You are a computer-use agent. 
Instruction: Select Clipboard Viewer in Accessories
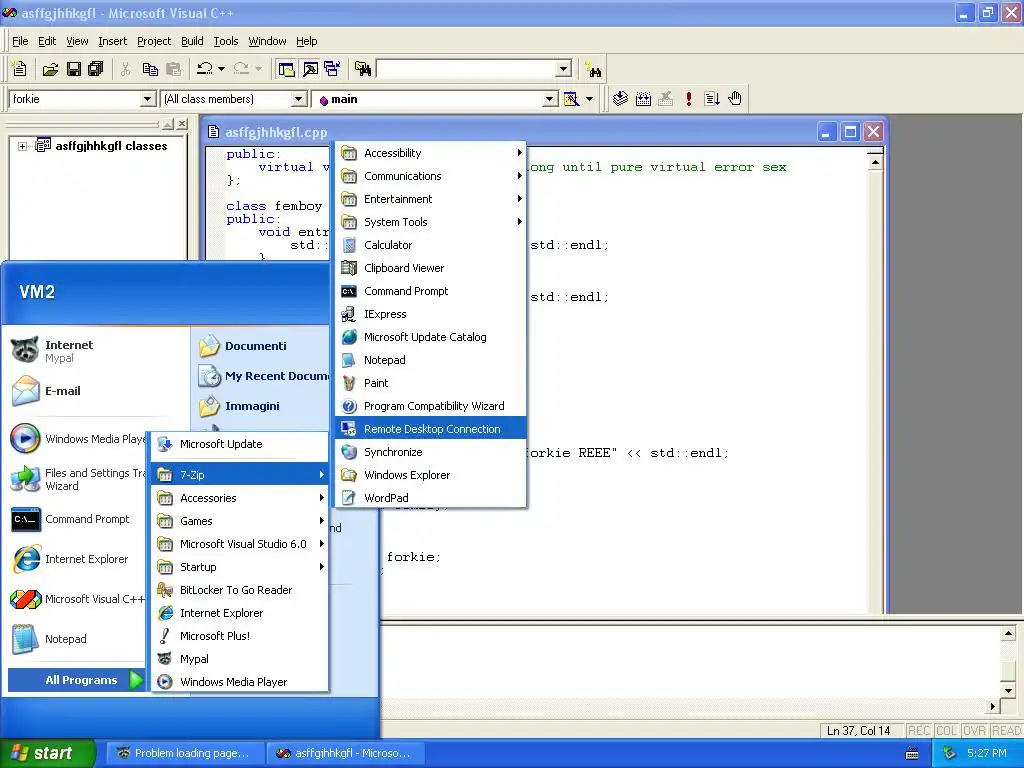(x=430, y=268)
